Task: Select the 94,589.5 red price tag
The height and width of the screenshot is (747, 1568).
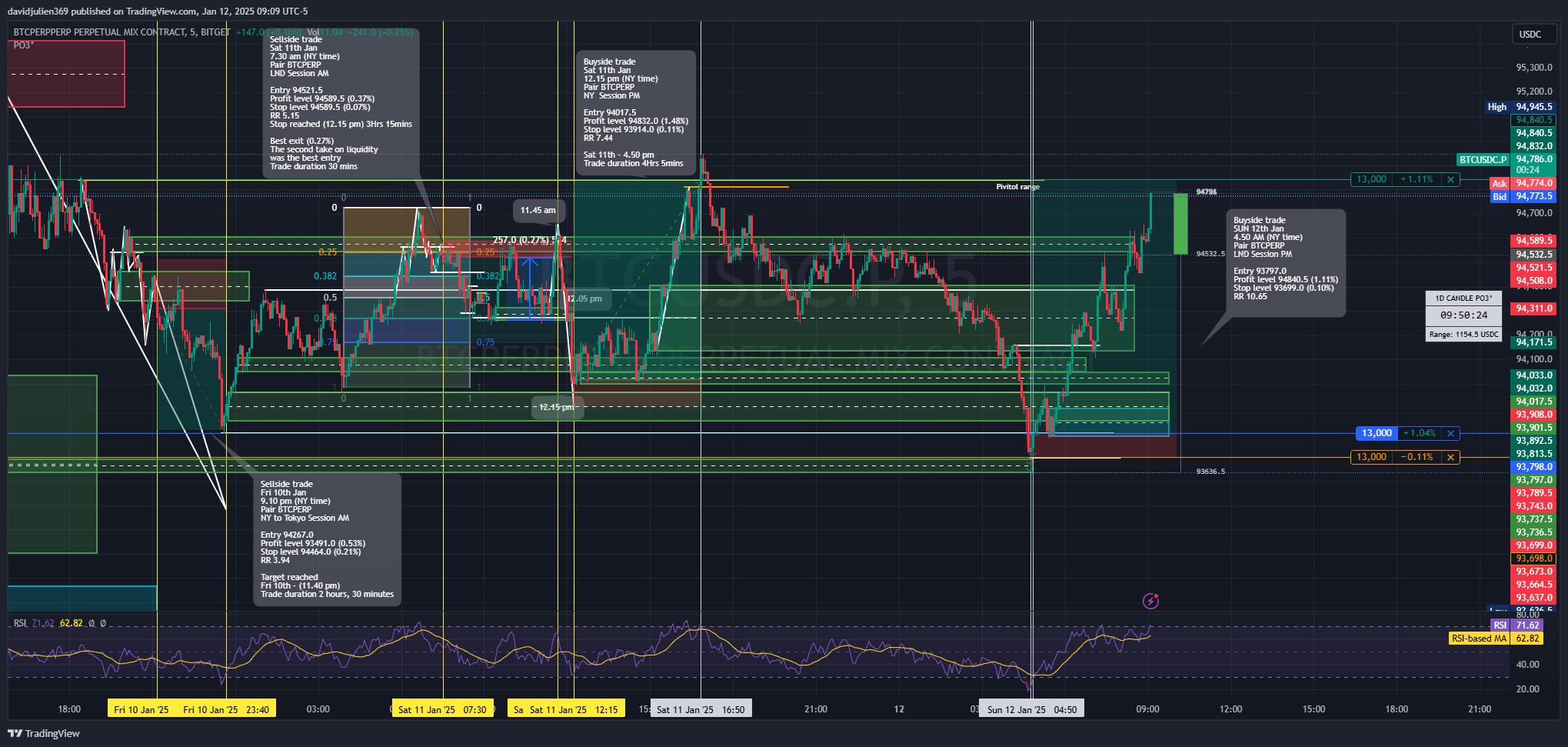Action: pyautogui.click(x=1534, y=241)
